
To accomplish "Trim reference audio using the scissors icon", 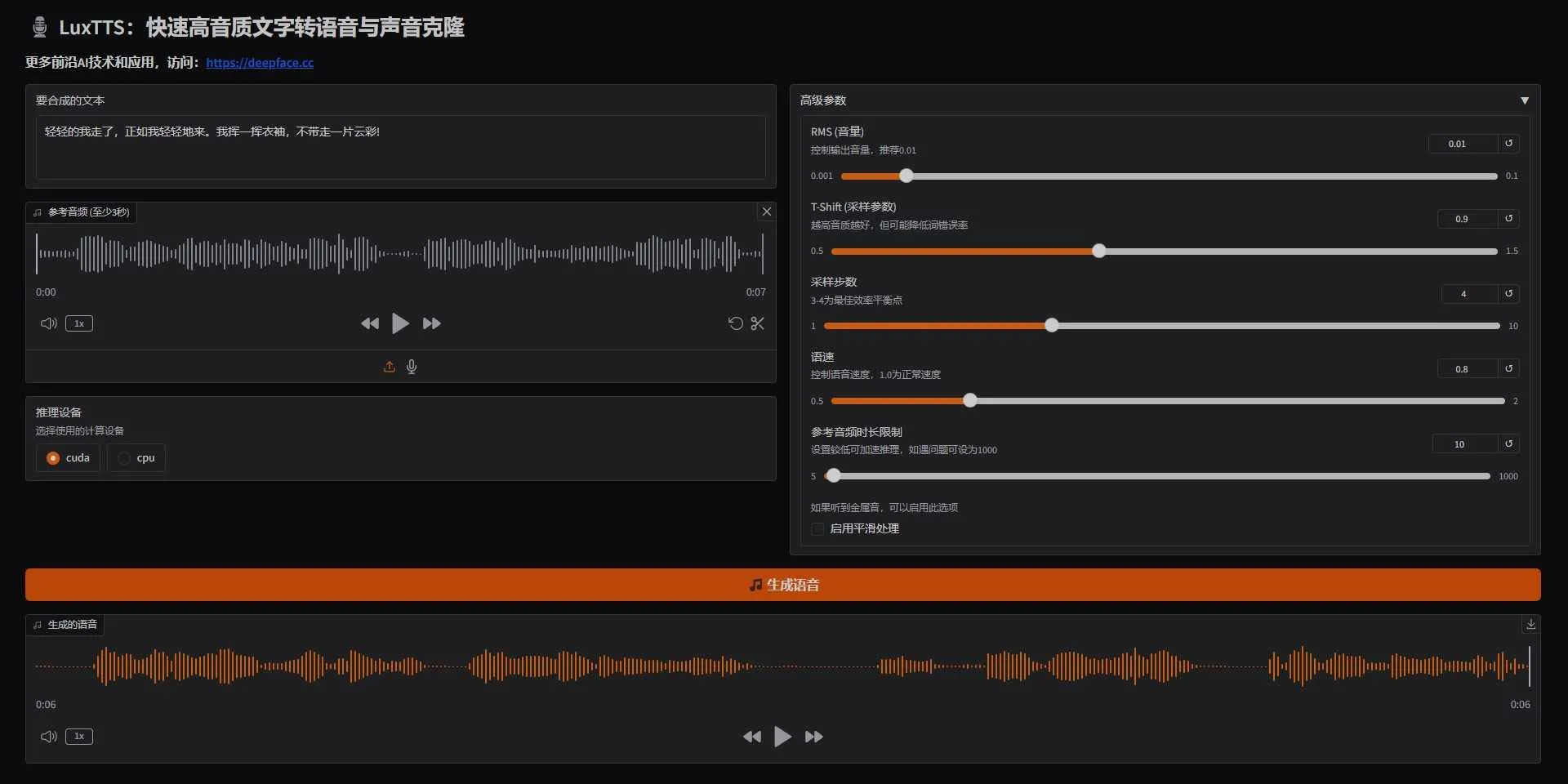I will tap(757, 323).
